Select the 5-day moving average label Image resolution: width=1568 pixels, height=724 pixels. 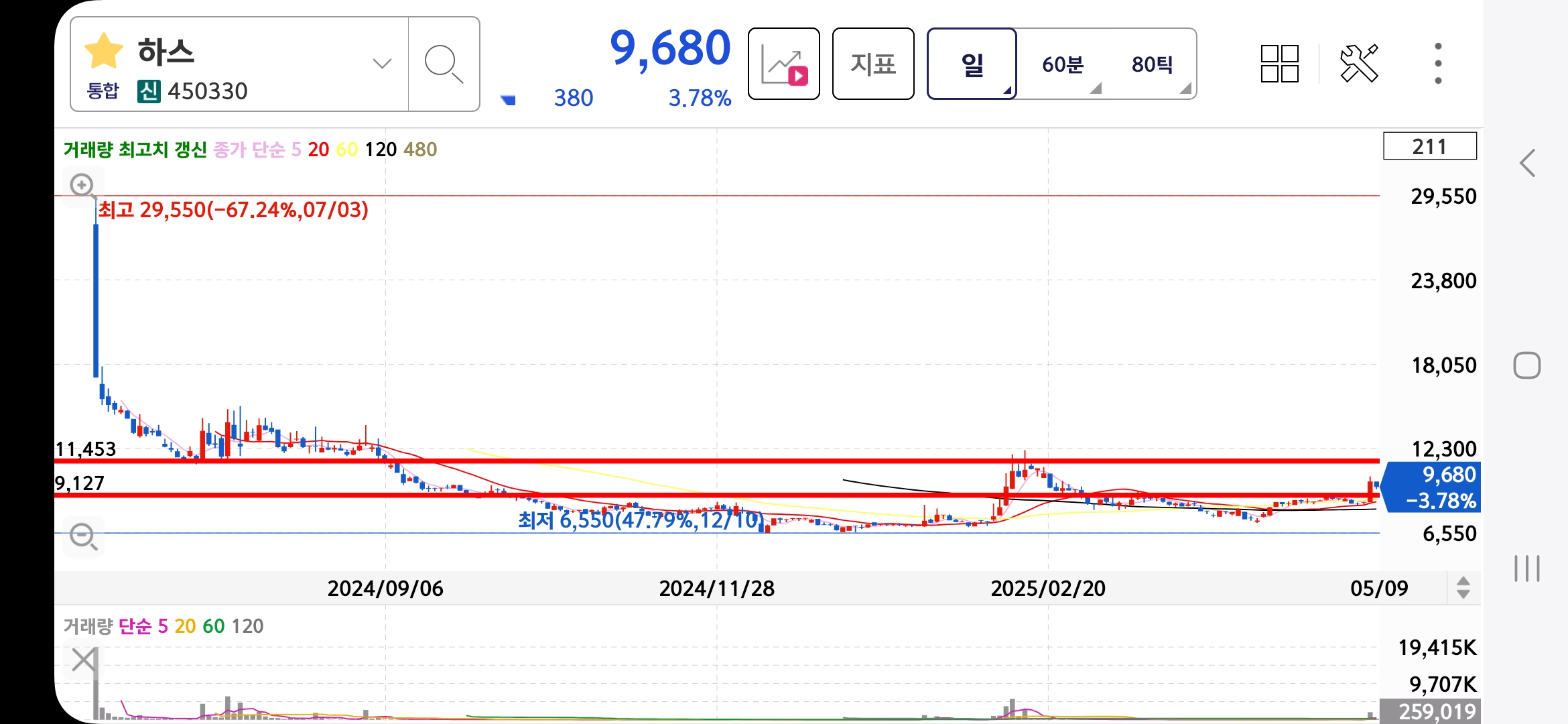coord(296,149)
